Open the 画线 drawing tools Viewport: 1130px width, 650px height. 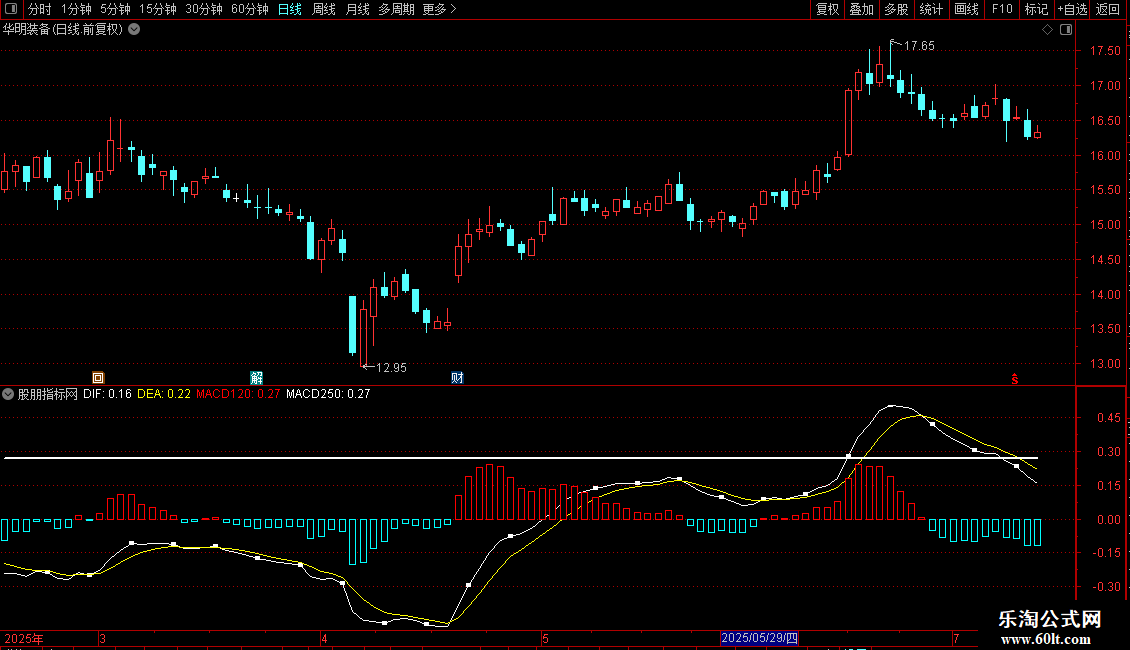(x=966, y=9)
